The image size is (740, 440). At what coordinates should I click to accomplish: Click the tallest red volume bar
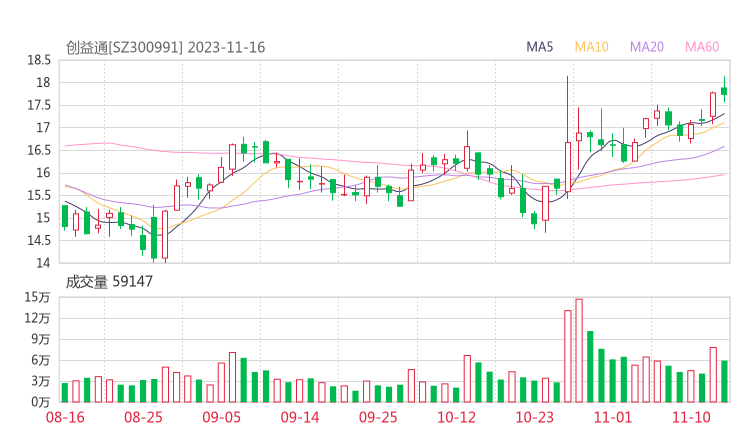pos(578,350)
